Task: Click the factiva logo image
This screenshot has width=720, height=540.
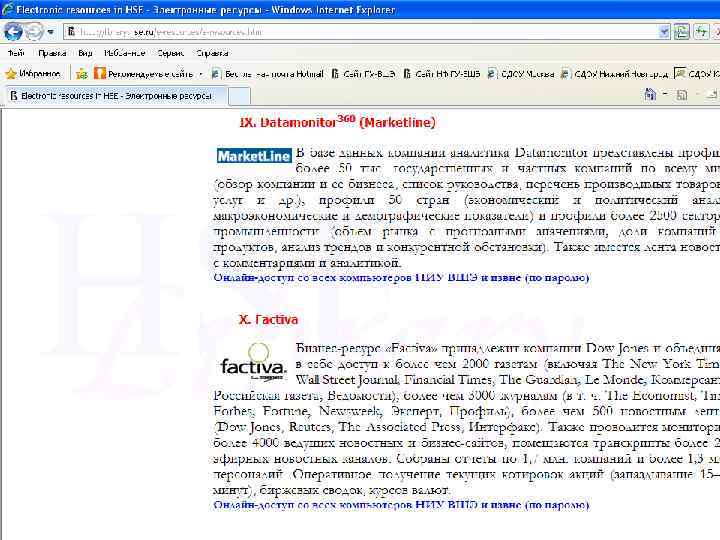Action: 253,362
